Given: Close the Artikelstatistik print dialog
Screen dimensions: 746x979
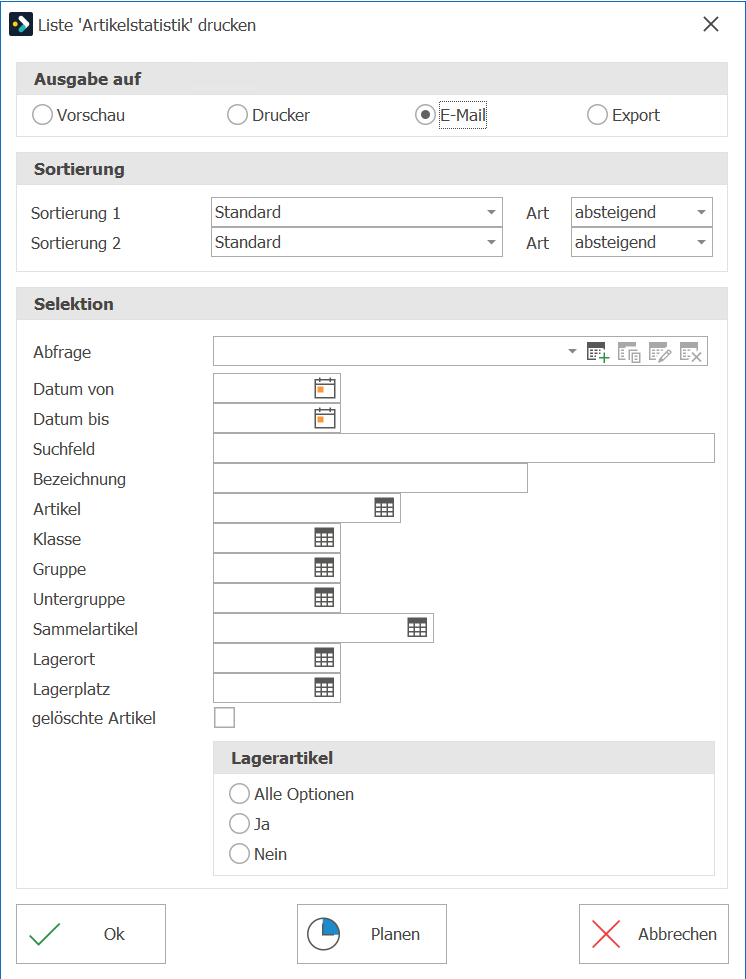Looking at the screenshot, I should click(711, 24).
